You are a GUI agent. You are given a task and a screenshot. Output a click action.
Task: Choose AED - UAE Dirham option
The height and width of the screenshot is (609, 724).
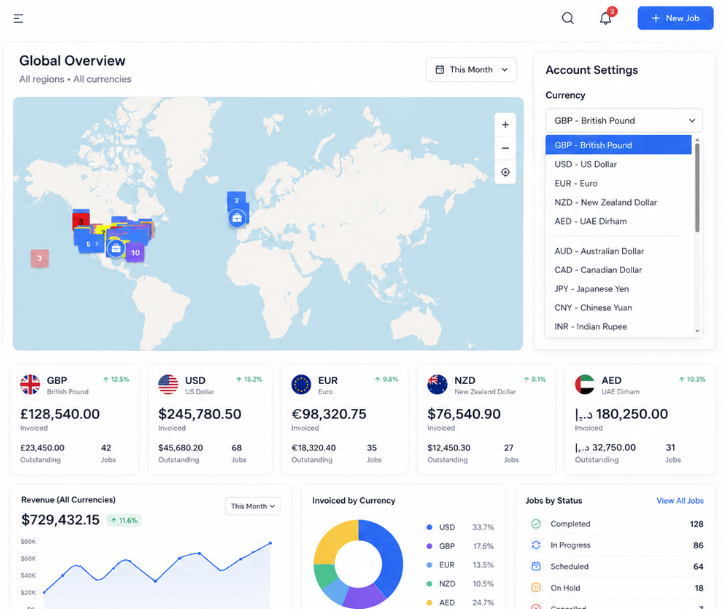(x=618, y=221)
